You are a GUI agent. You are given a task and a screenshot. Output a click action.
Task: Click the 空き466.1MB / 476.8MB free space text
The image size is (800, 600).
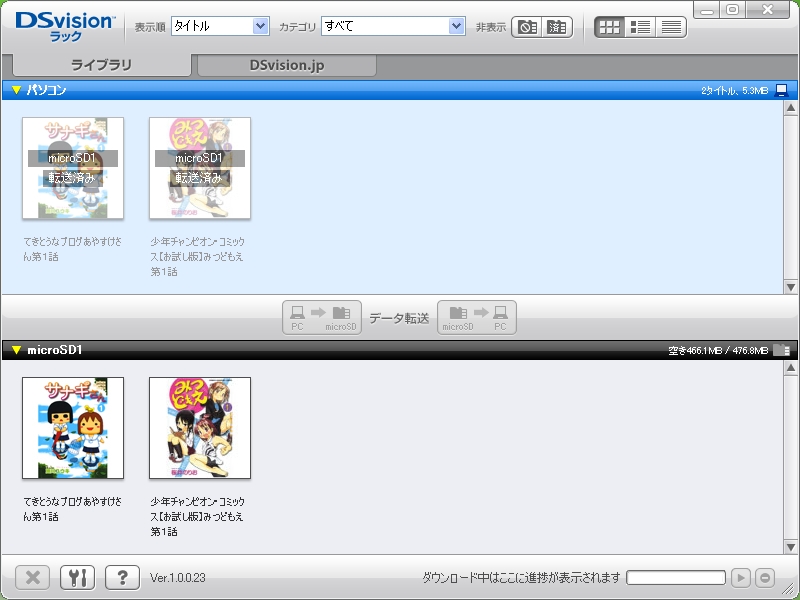(x=718, y=351)
